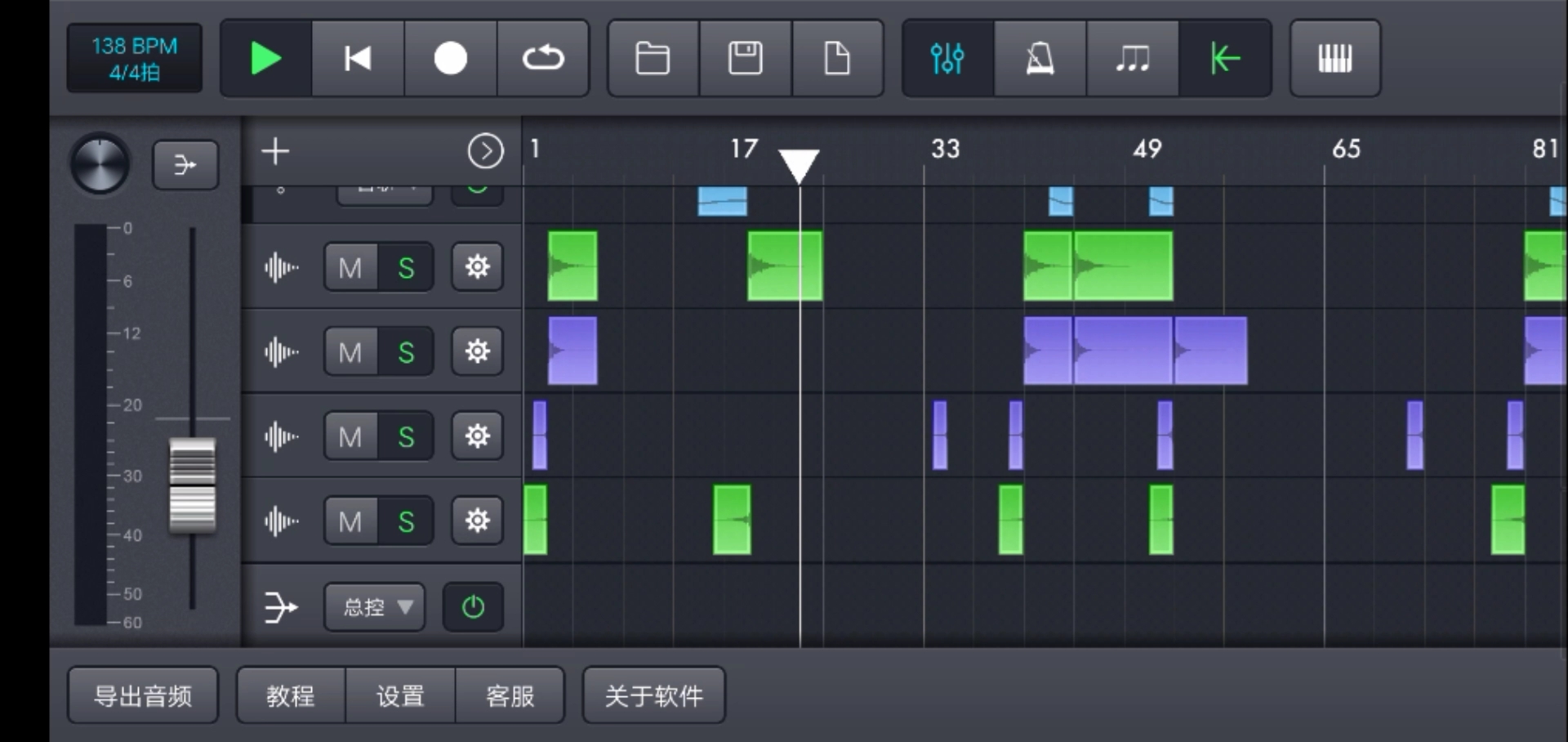Click the 关于软件 about software button
This screenshot has height=742, width=1568.
click(x=653, y=695)
